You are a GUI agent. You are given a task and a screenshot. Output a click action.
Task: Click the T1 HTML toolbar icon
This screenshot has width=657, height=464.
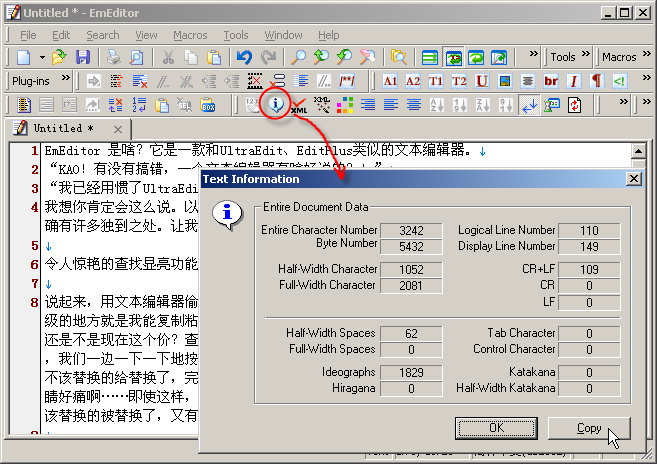pyautogui.click(x=436, y=81)
